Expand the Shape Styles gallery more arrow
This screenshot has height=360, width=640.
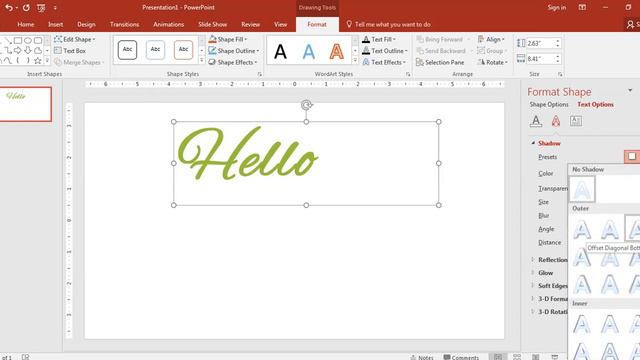click(202, 60)
